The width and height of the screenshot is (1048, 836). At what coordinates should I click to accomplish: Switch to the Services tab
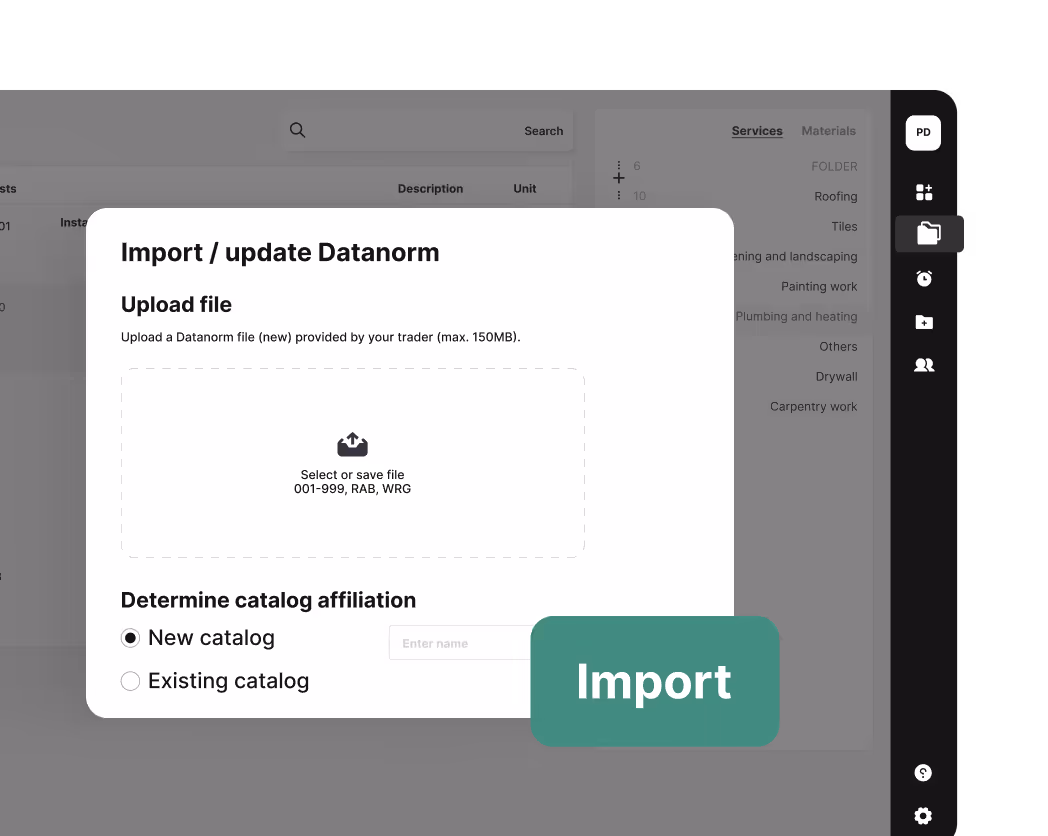[x=757, y=131]
